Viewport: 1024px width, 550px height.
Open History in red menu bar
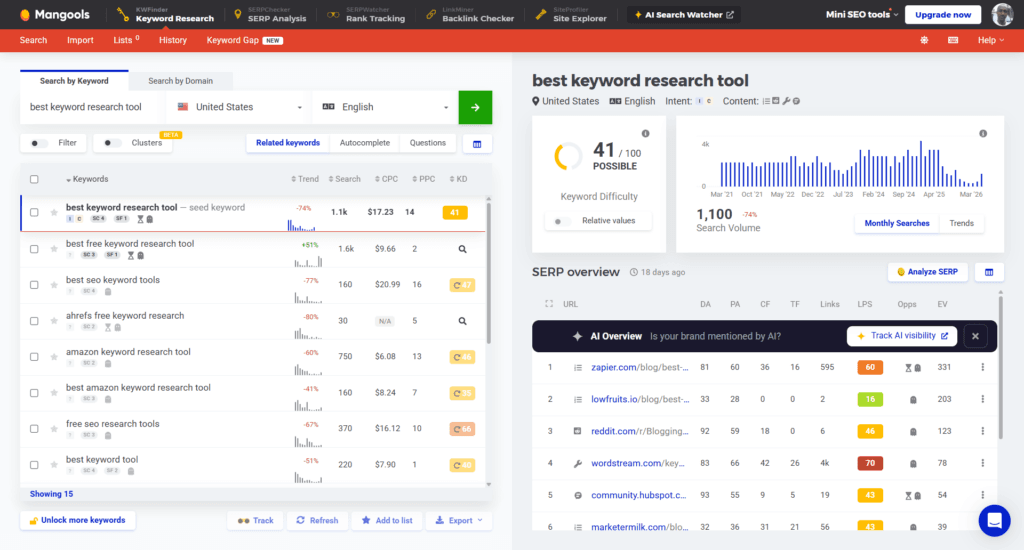[172, 40]
